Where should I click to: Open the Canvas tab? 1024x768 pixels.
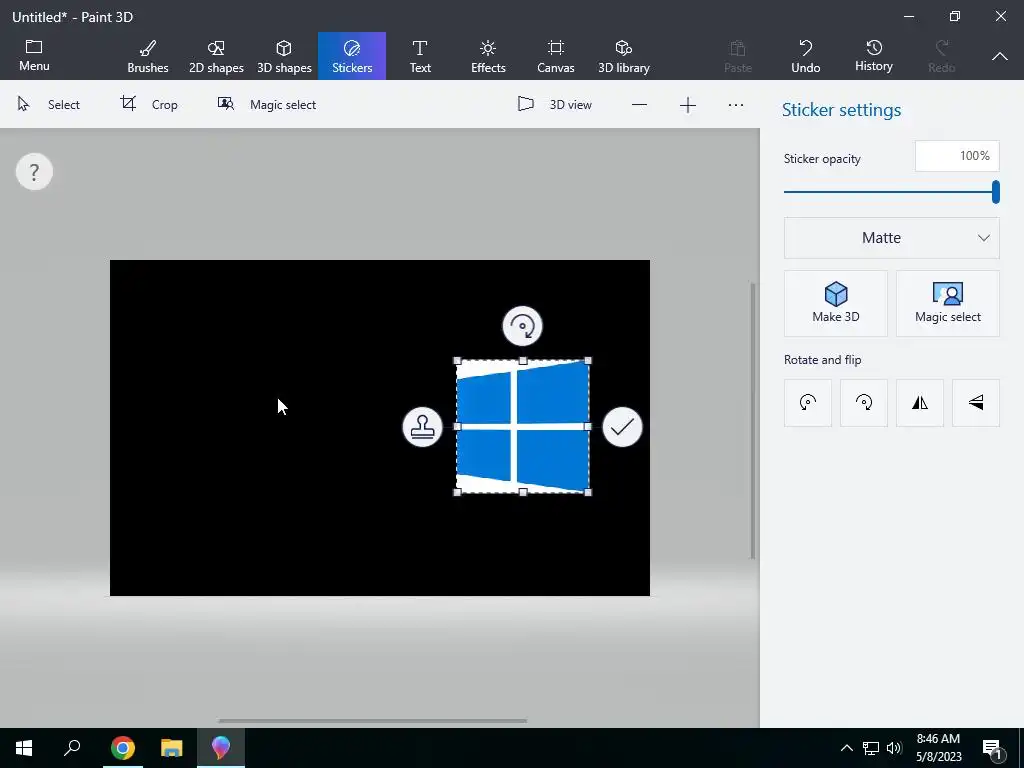point(556,56)
